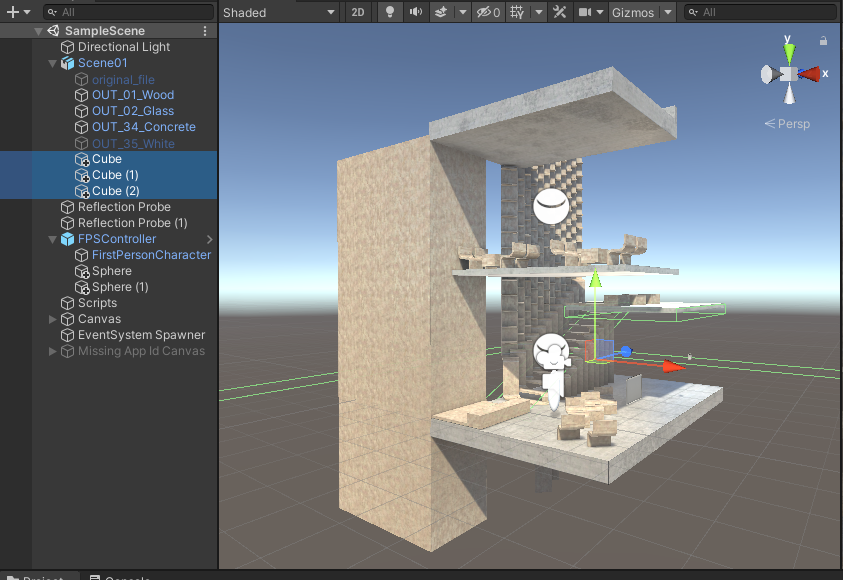
Task: Expand the Canvas object in hierarchy
Action: point(53,319)
